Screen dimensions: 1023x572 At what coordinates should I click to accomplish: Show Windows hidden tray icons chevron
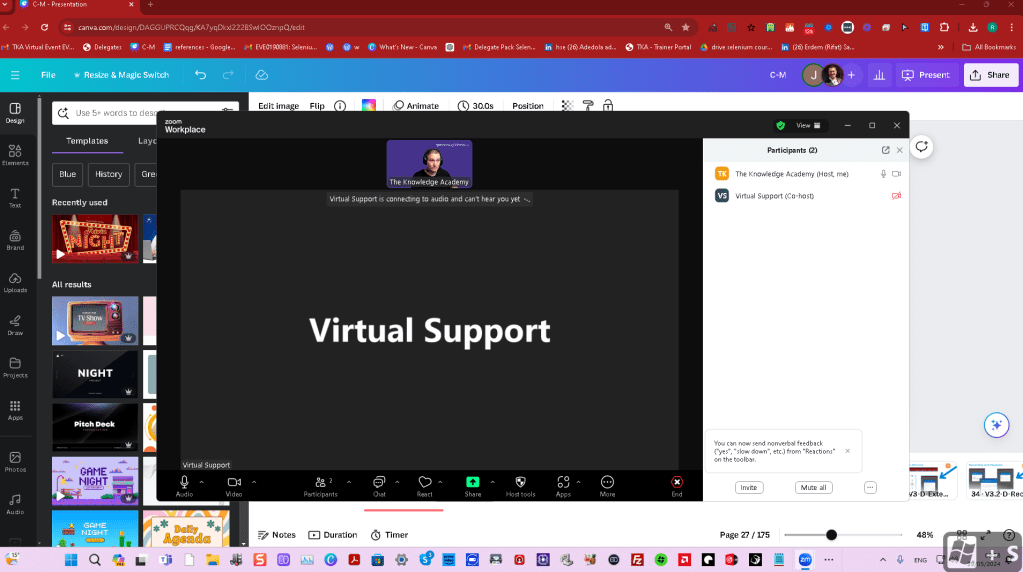(882, 560)
